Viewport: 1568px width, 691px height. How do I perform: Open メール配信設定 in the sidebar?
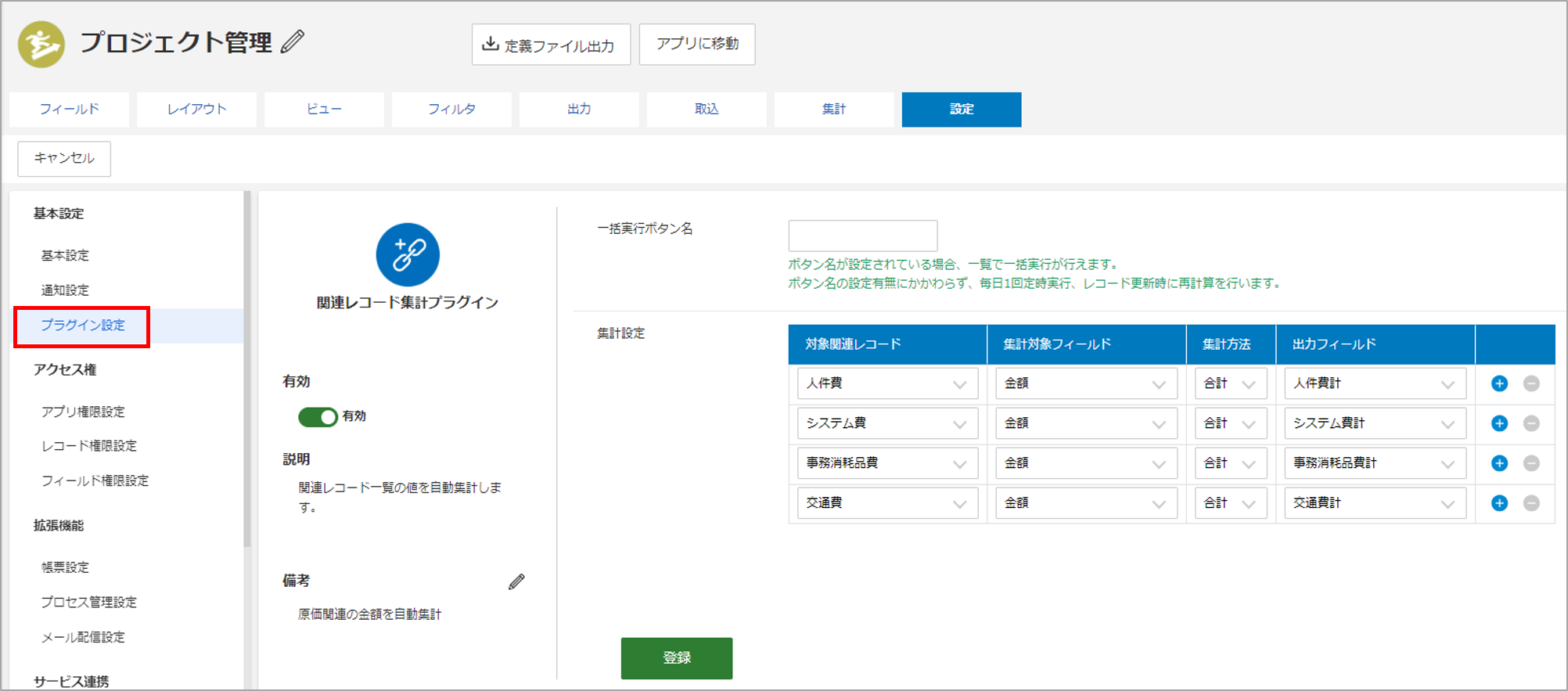click(83, 637)
